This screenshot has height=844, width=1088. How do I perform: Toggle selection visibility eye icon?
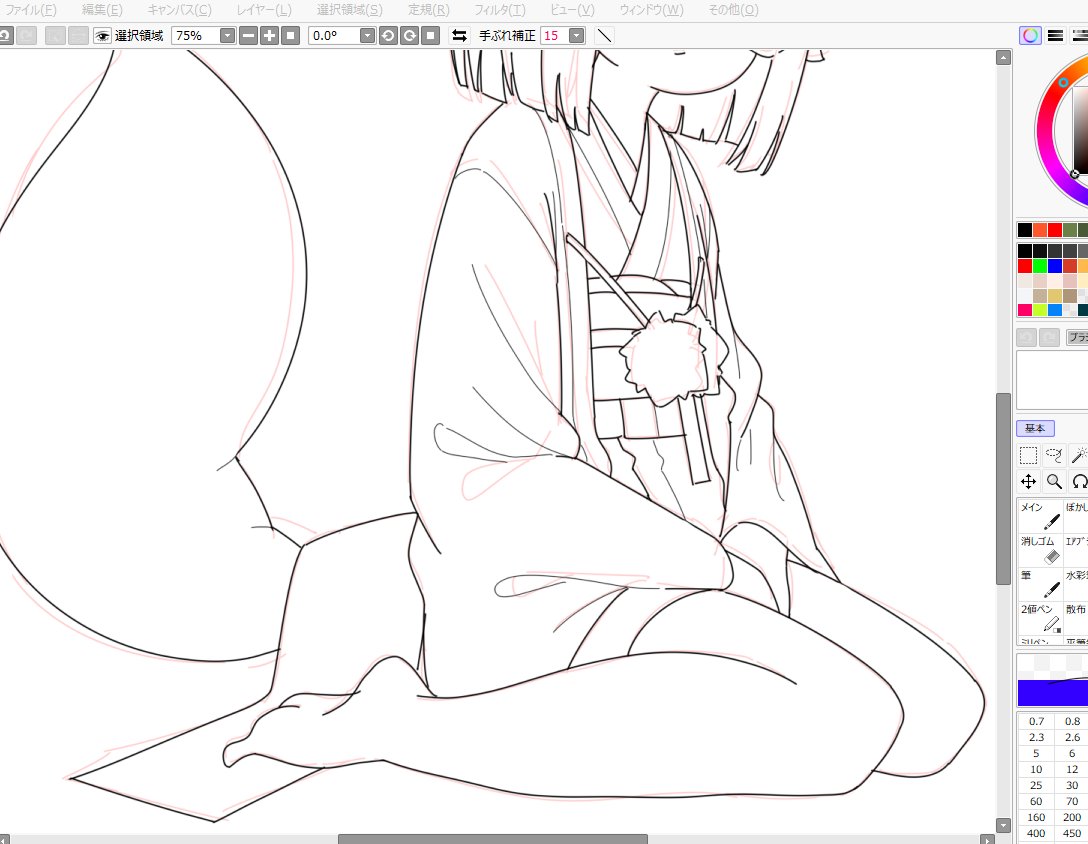tap(102, 36)
